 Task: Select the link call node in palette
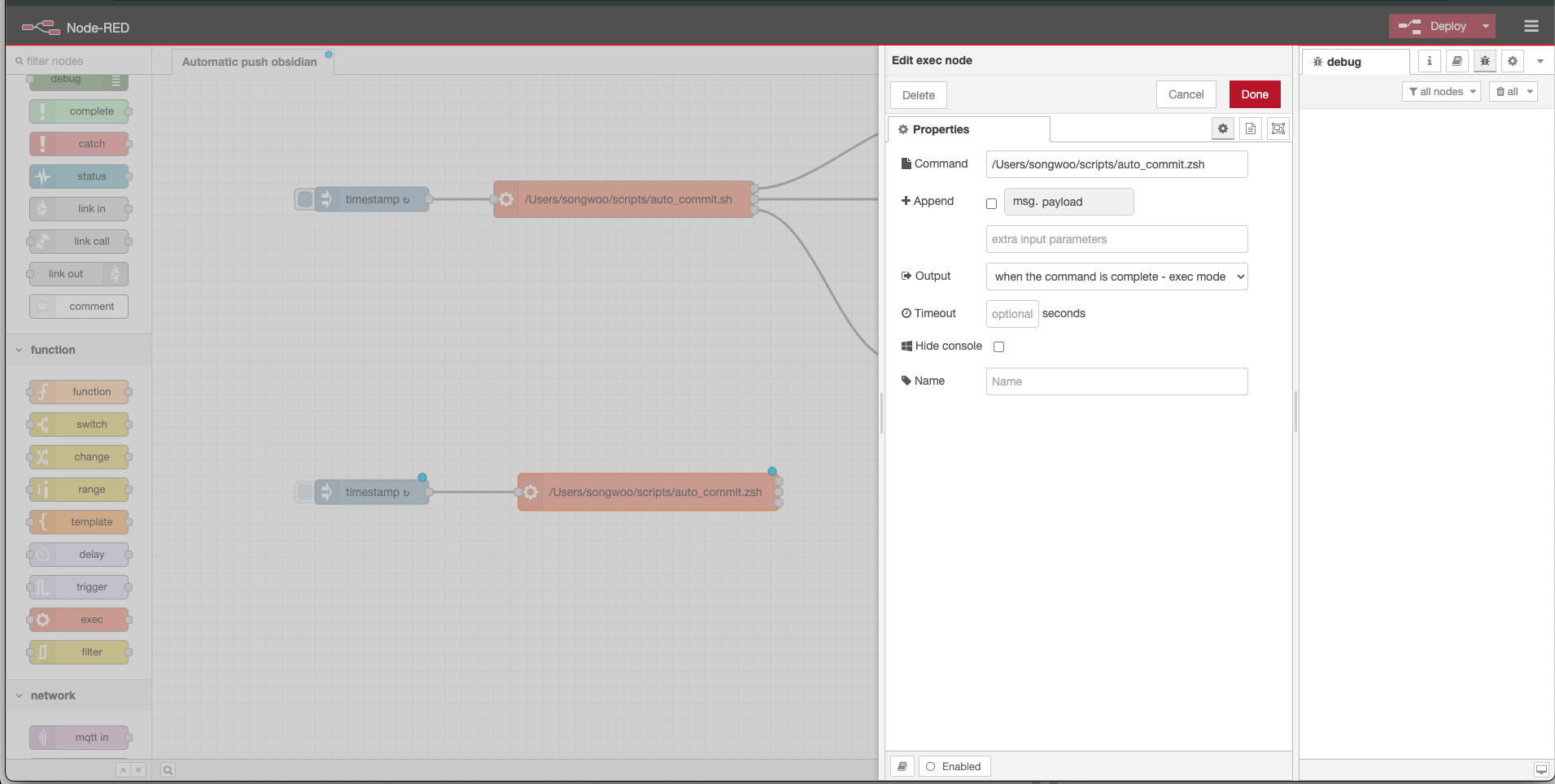pyautogui.click(x=79, y=242)
